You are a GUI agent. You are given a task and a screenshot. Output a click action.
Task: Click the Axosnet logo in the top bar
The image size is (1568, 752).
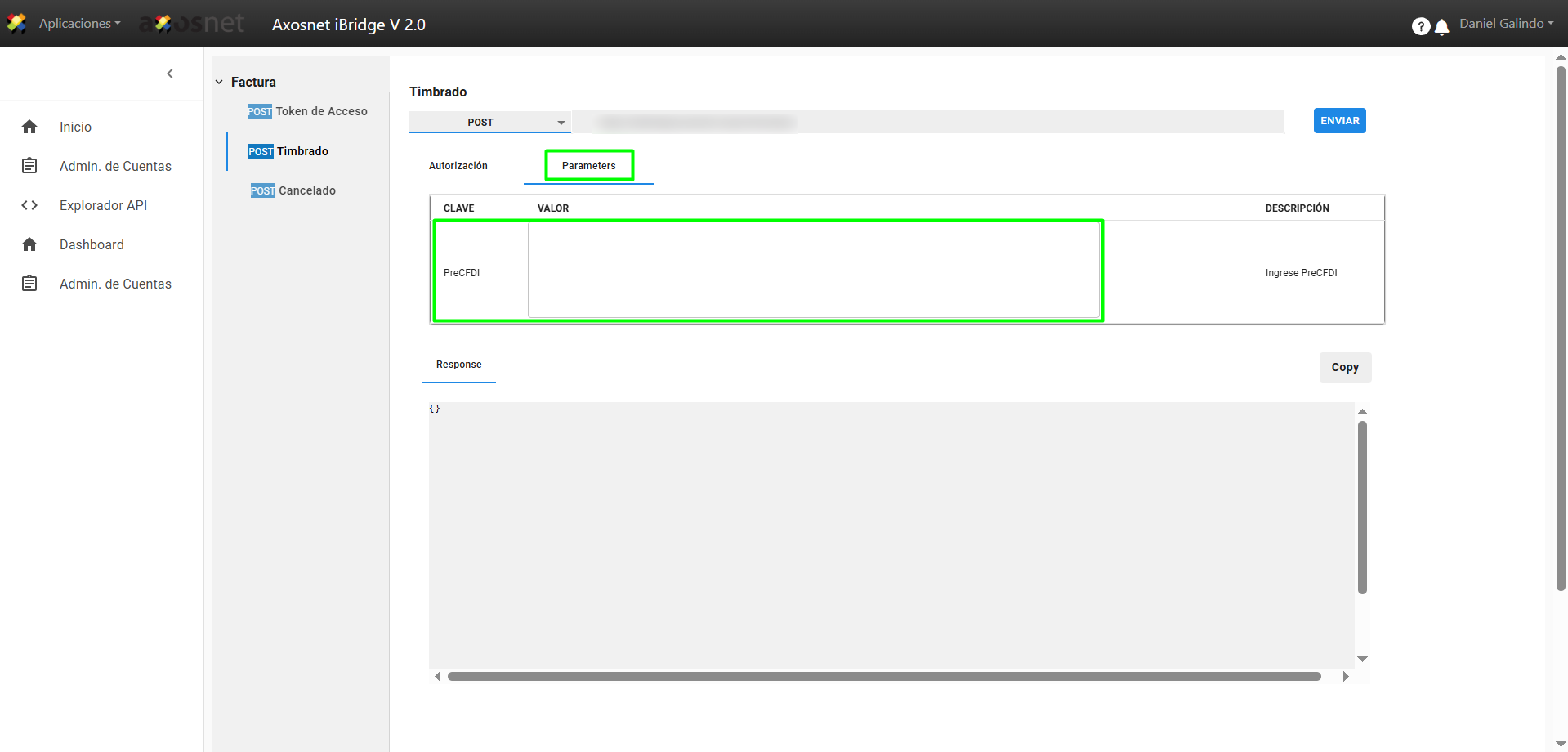pos(193,24)
